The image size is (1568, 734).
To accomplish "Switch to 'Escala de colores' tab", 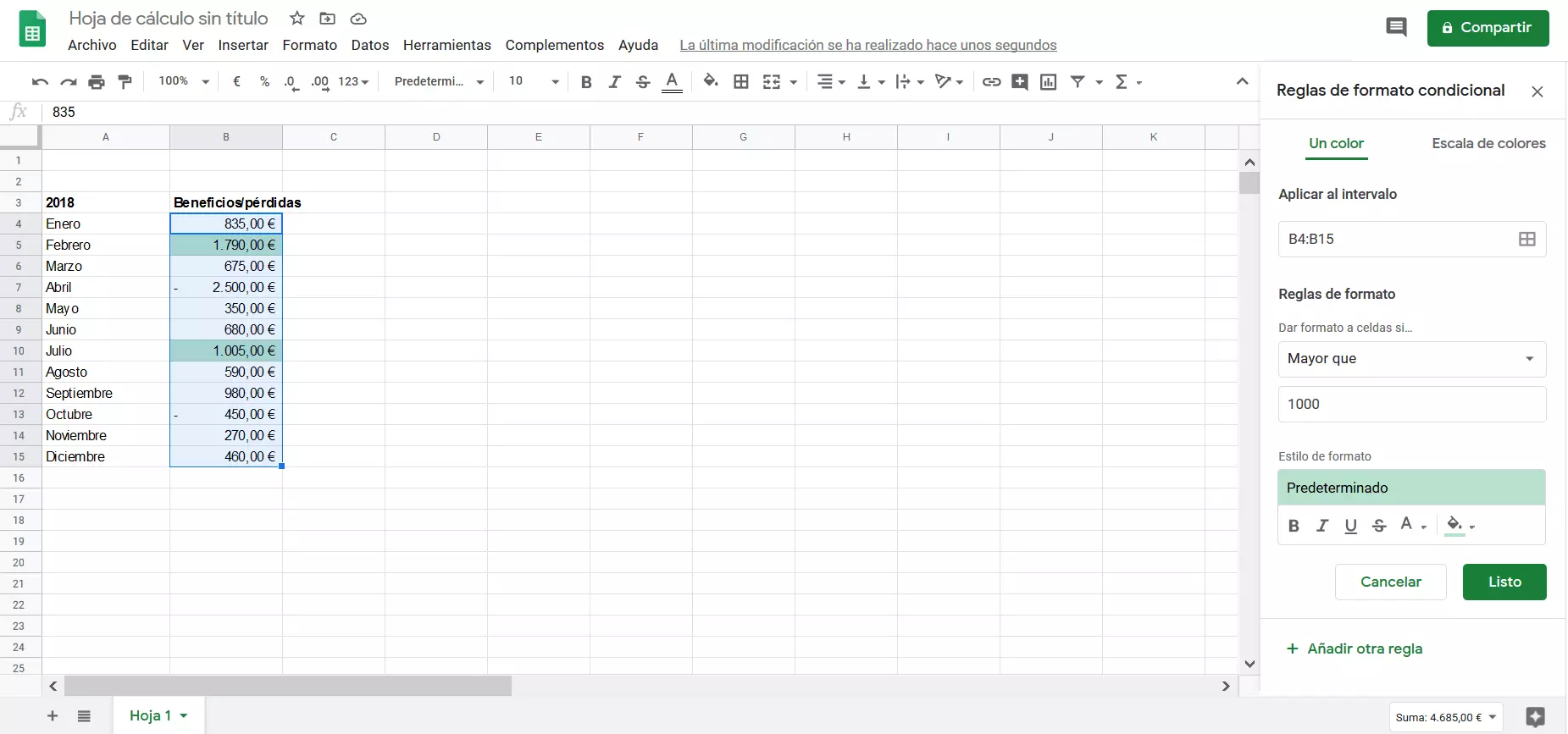I will click(1488, 144).
